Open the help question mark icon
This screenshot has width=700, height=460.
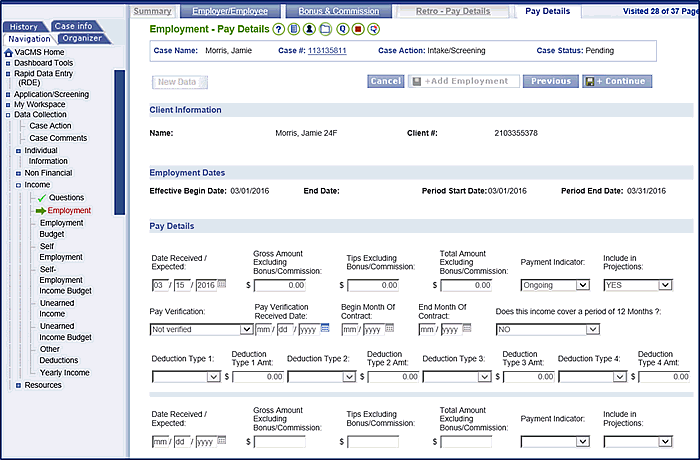(x=279, y=29)
